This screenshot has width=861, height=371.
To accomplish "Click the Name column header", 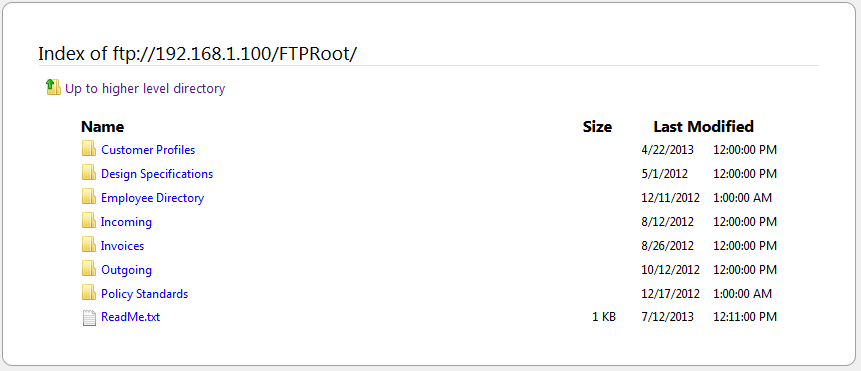I will pos(103,127).
